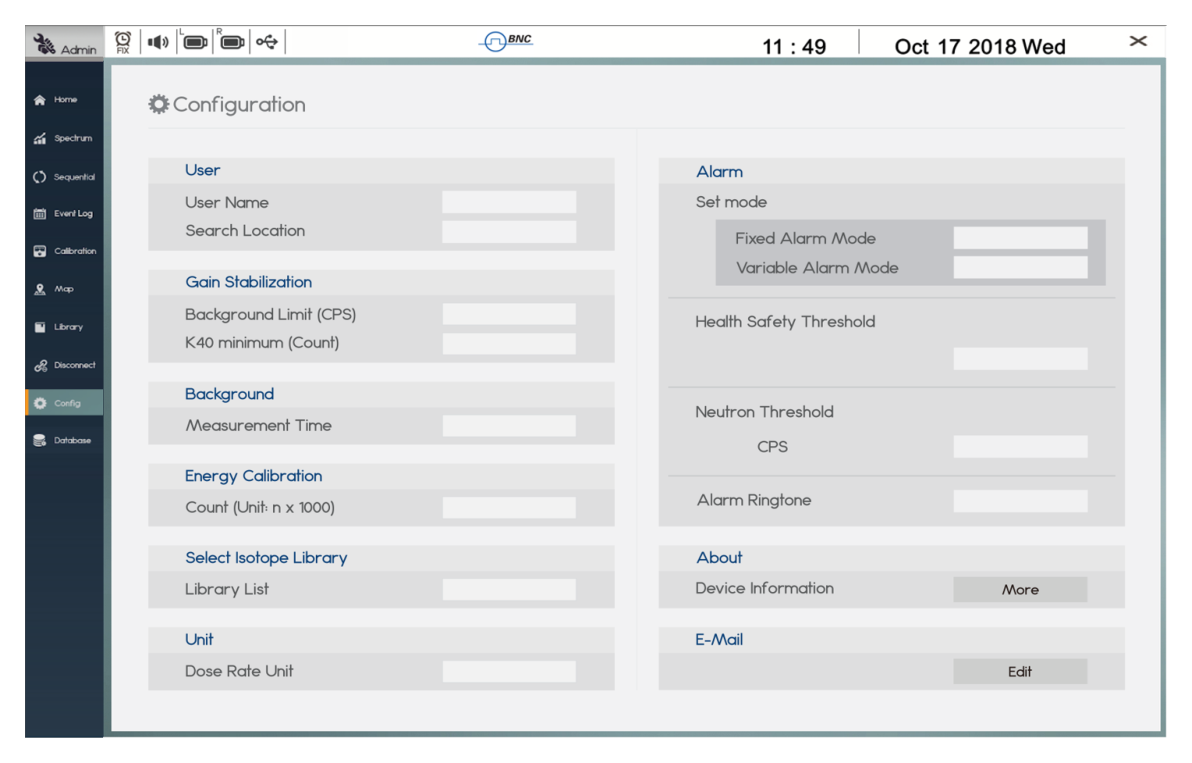The height and width of the screenshot is (763, 1192).
Task: Click the Variable Alarm Mode field
Action: [1019, 268]
